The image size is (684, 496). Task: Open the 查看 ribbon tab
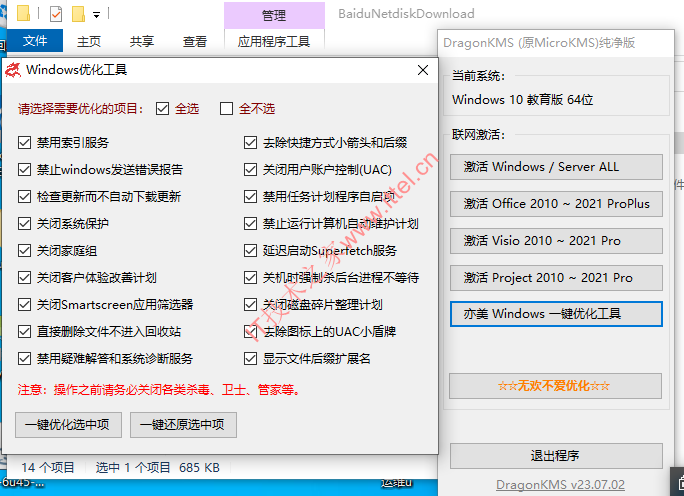point(195,41)
